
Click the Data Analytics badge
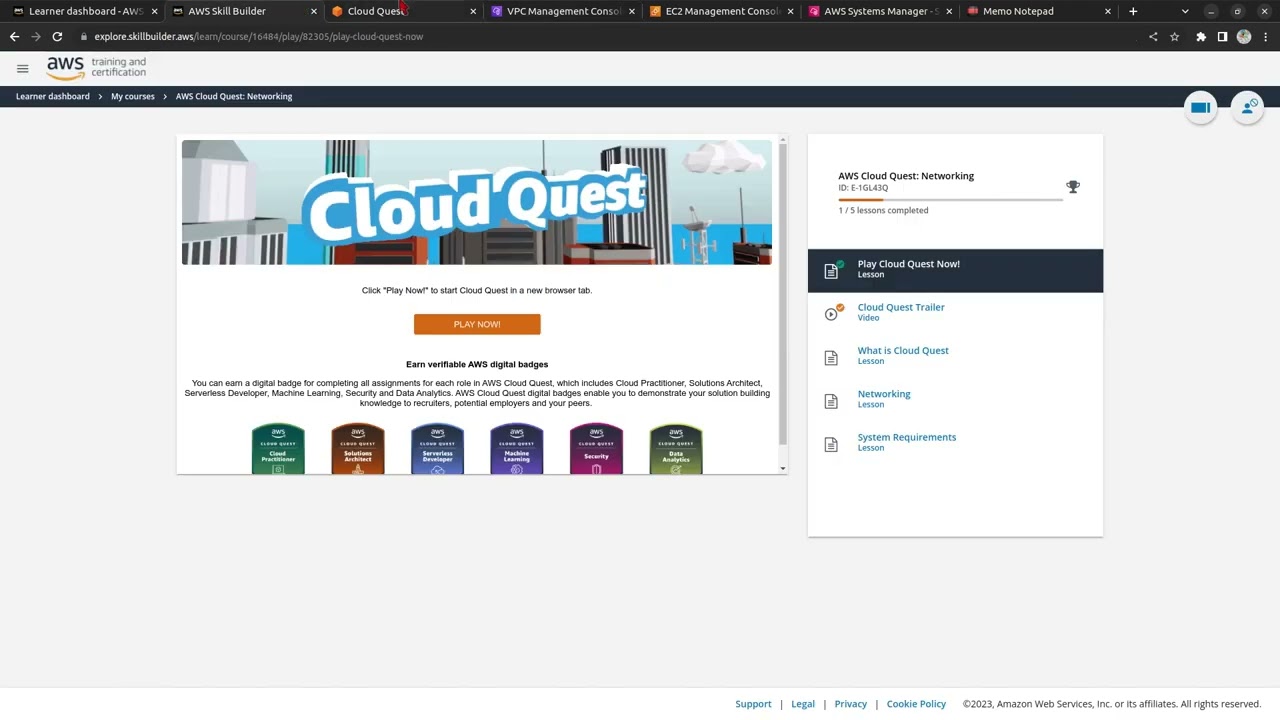(x=676, y=449)
